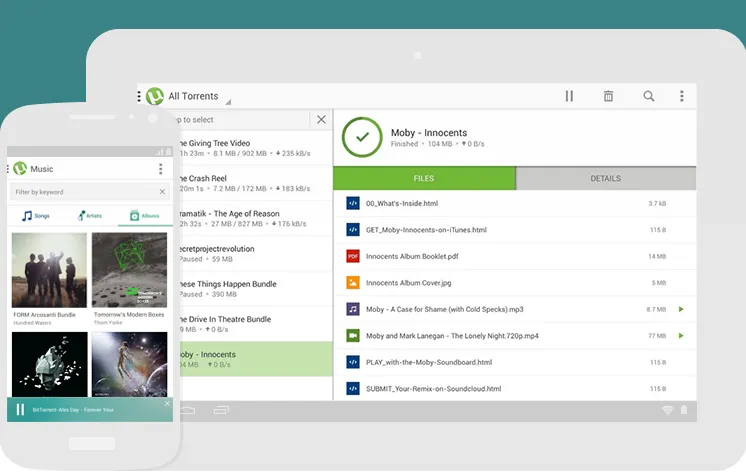
Task: Switch to the DETAILS tab
Action: [x=606, y=178]
